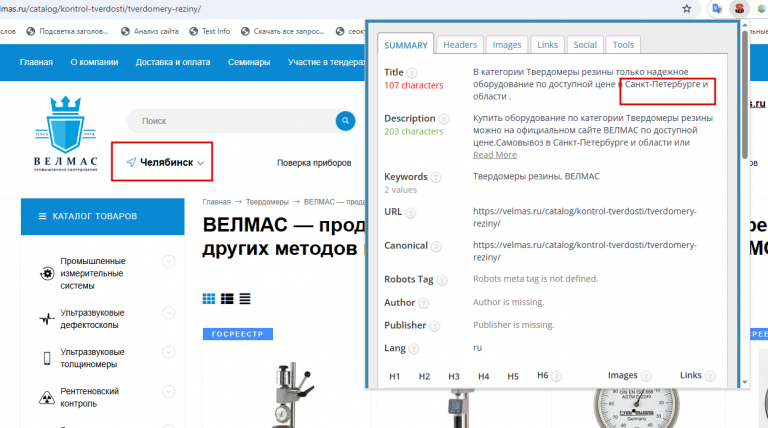The width and height of the screenshot is (768, 428).
Task: Click the popup scrollbar down arrow
Action: [x=744, y=382]
